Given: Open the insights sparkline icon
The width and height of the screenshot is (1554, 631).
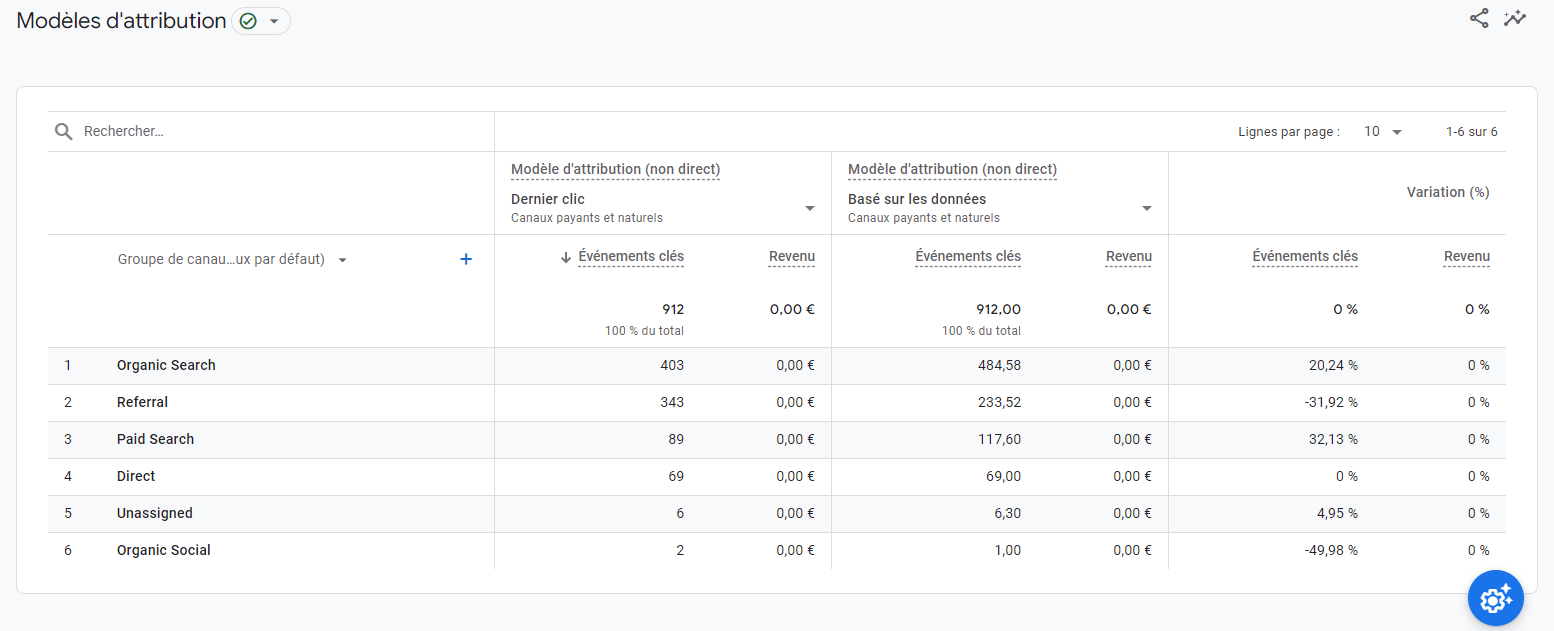Looking at the screenshot, I should [x=1515, y=18].
